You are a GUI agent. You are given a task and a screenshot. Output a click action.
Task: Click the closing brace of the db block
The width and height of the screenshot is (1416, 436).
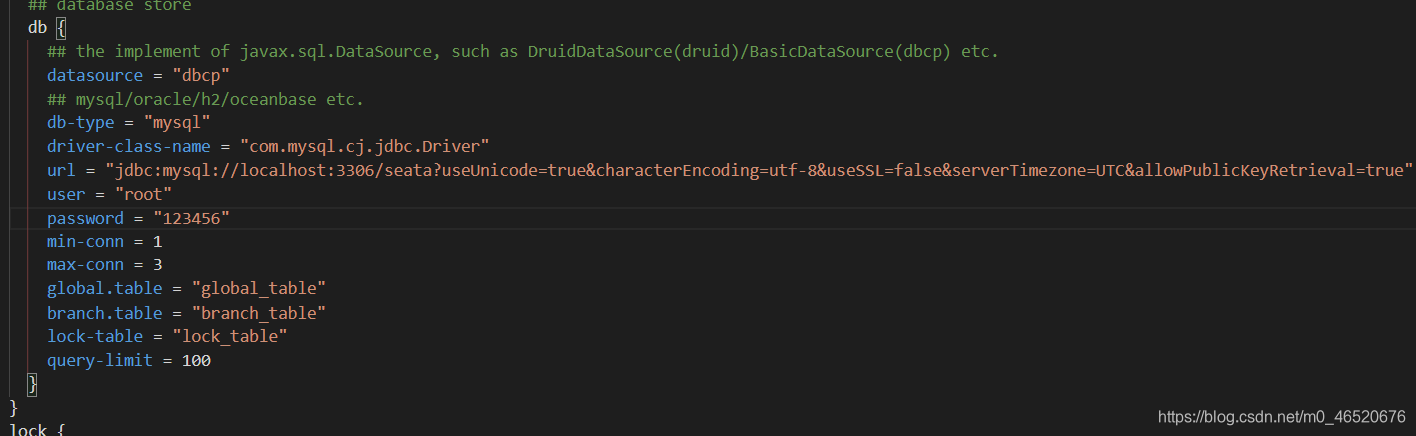[32, 384]
